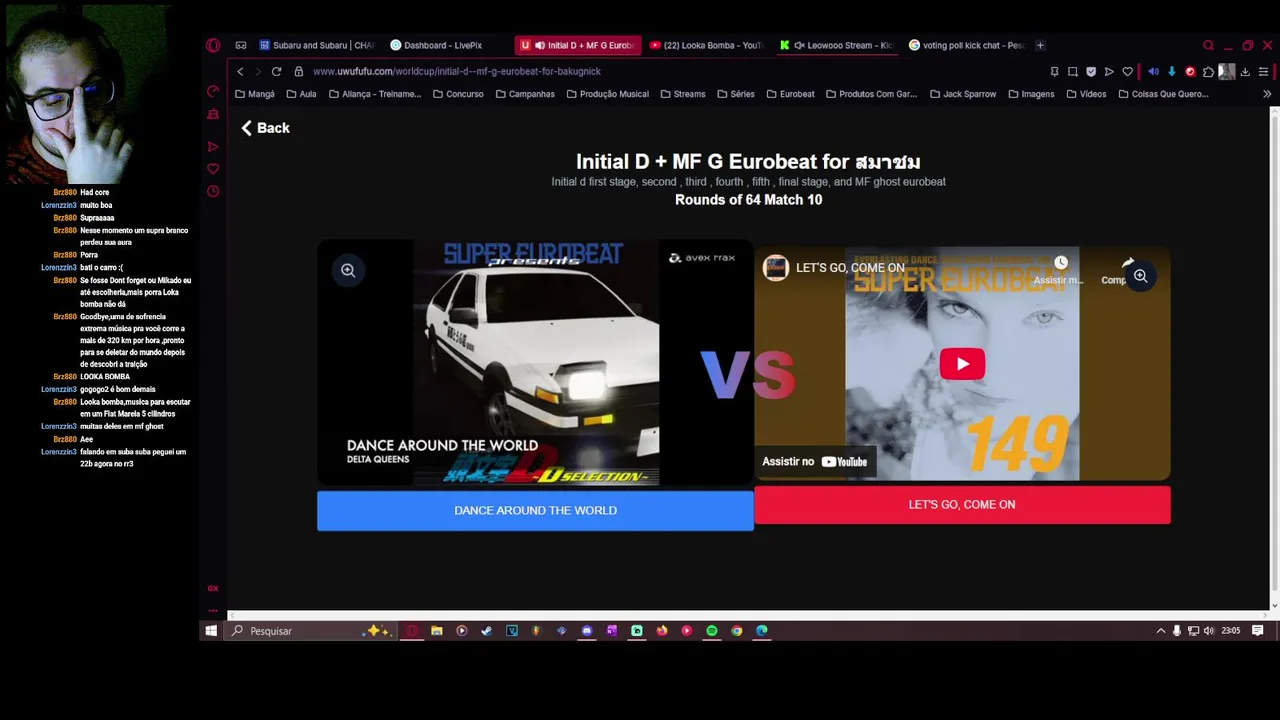Play the Let's Go Come On video
The height and width of the screenshot is (720, 1280).
coord(962,364)
